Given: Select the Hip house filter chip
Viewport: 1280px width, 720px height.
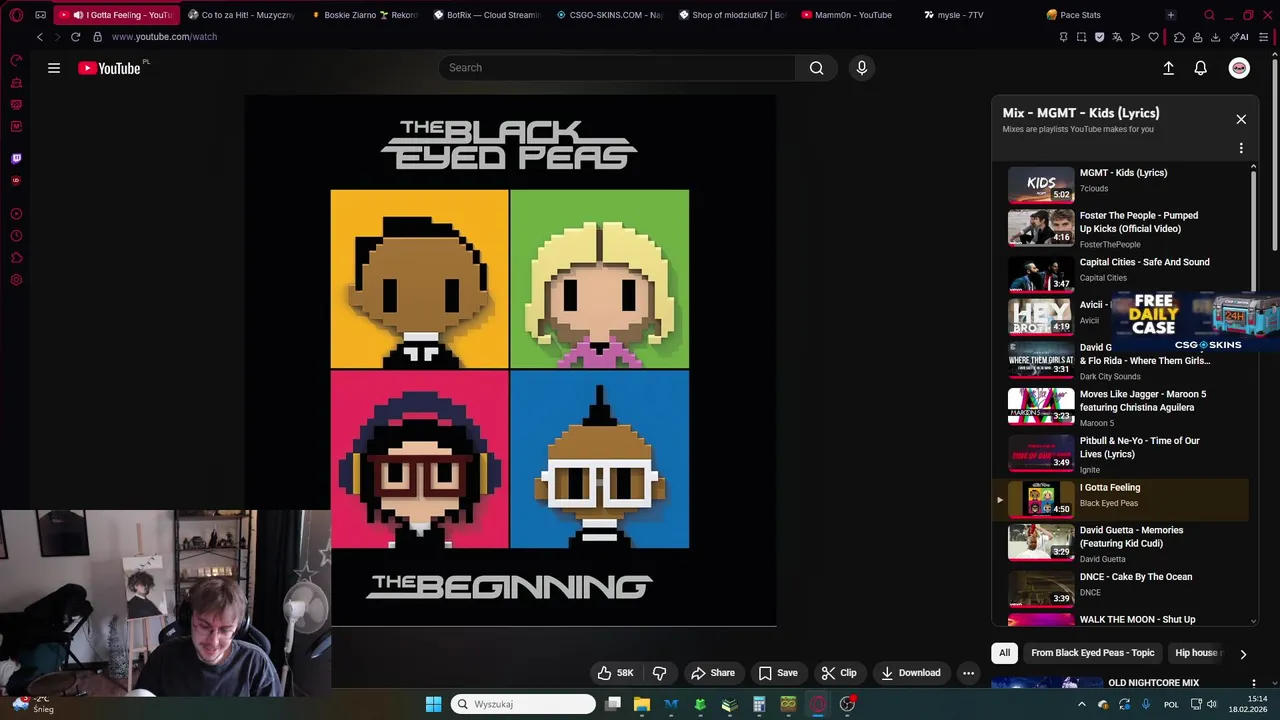Looking at the screenshot, I should point(1197,653).
